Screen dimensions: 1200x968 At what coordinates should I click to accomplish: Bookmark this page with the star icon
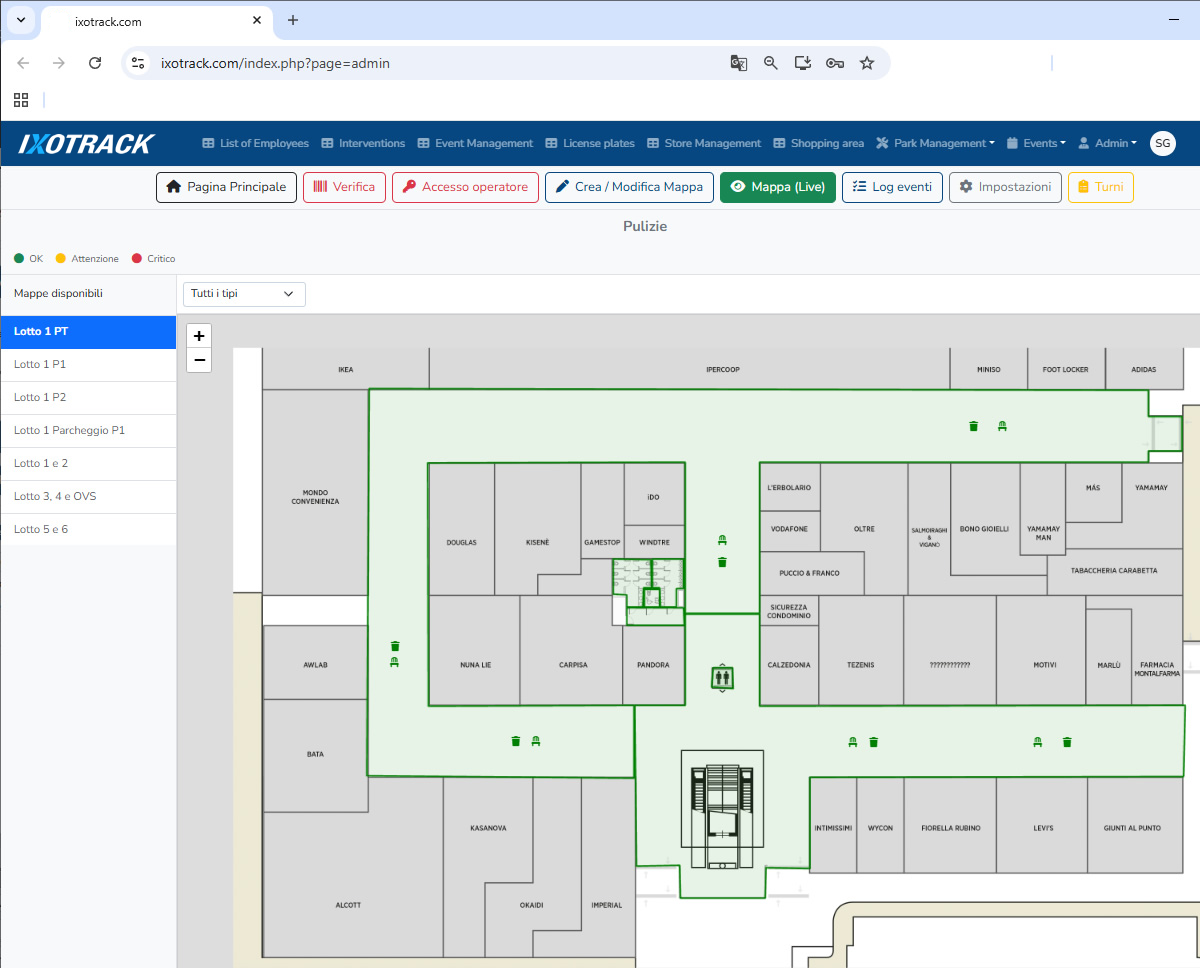click(x=867, y=63)
